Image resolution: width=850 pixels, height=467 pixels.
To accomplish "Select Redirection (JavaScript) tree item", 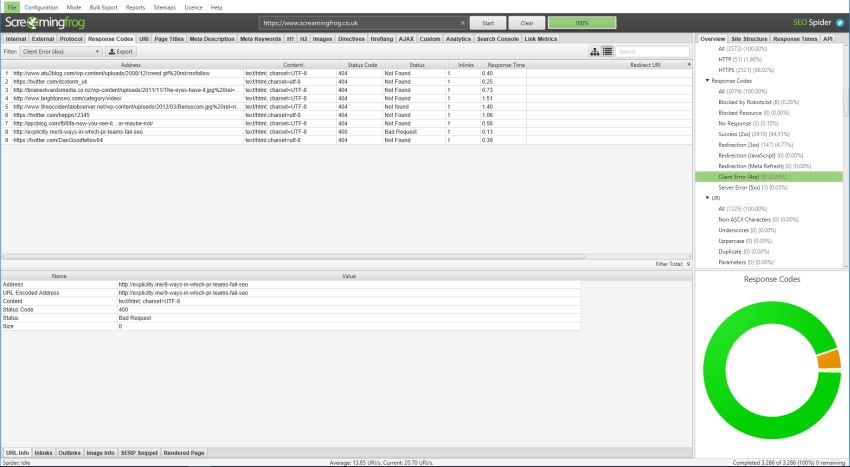I will point(761,156).
